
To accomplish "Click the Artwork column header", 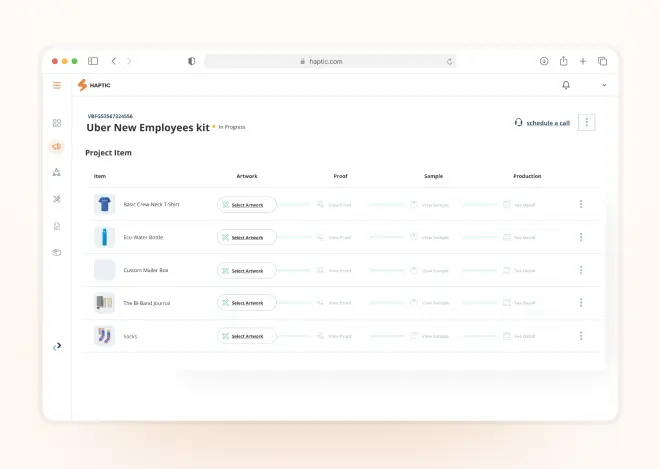I will (x=247, y=176).
